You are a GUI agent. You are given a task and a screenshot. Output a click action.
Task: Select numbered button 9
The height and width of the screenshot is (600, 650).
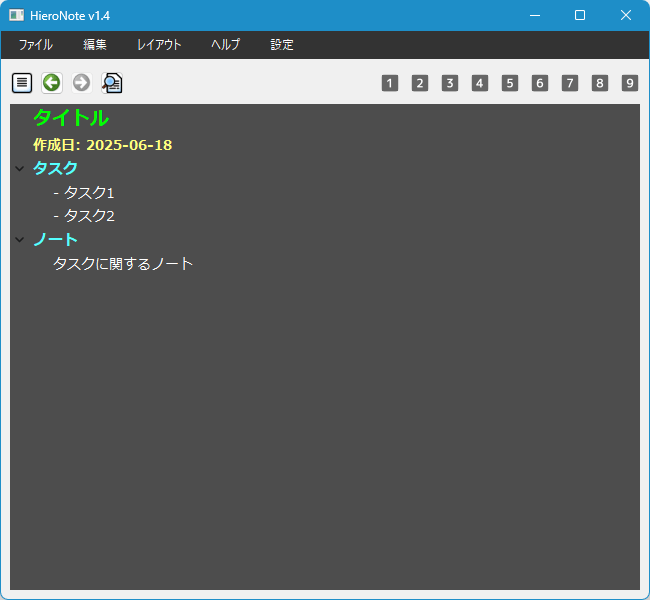(630, 83)
